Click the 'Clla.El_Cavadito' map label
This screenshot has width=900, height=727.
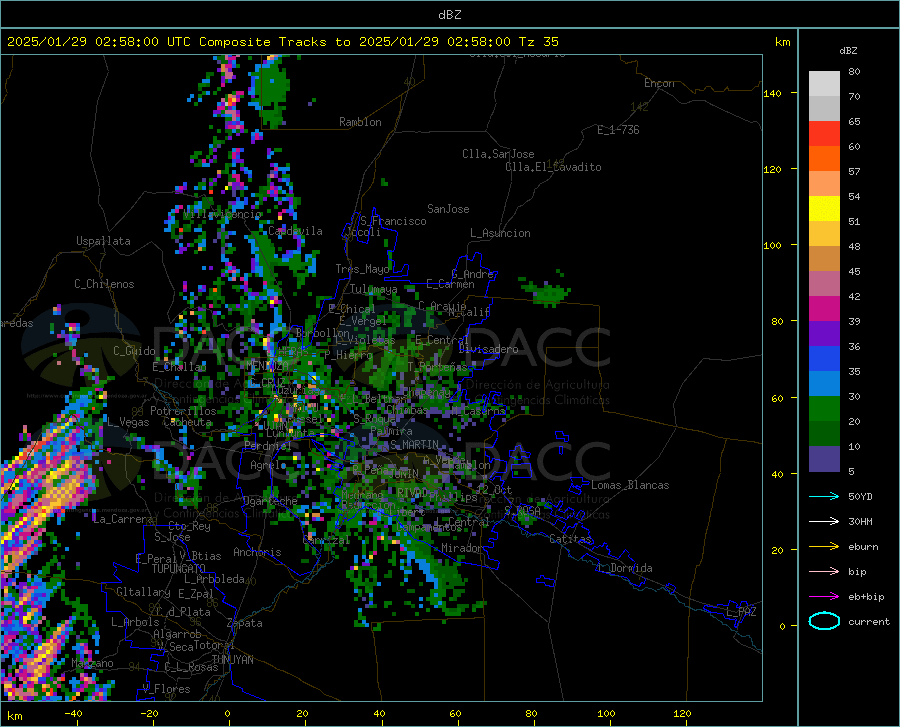553,167
